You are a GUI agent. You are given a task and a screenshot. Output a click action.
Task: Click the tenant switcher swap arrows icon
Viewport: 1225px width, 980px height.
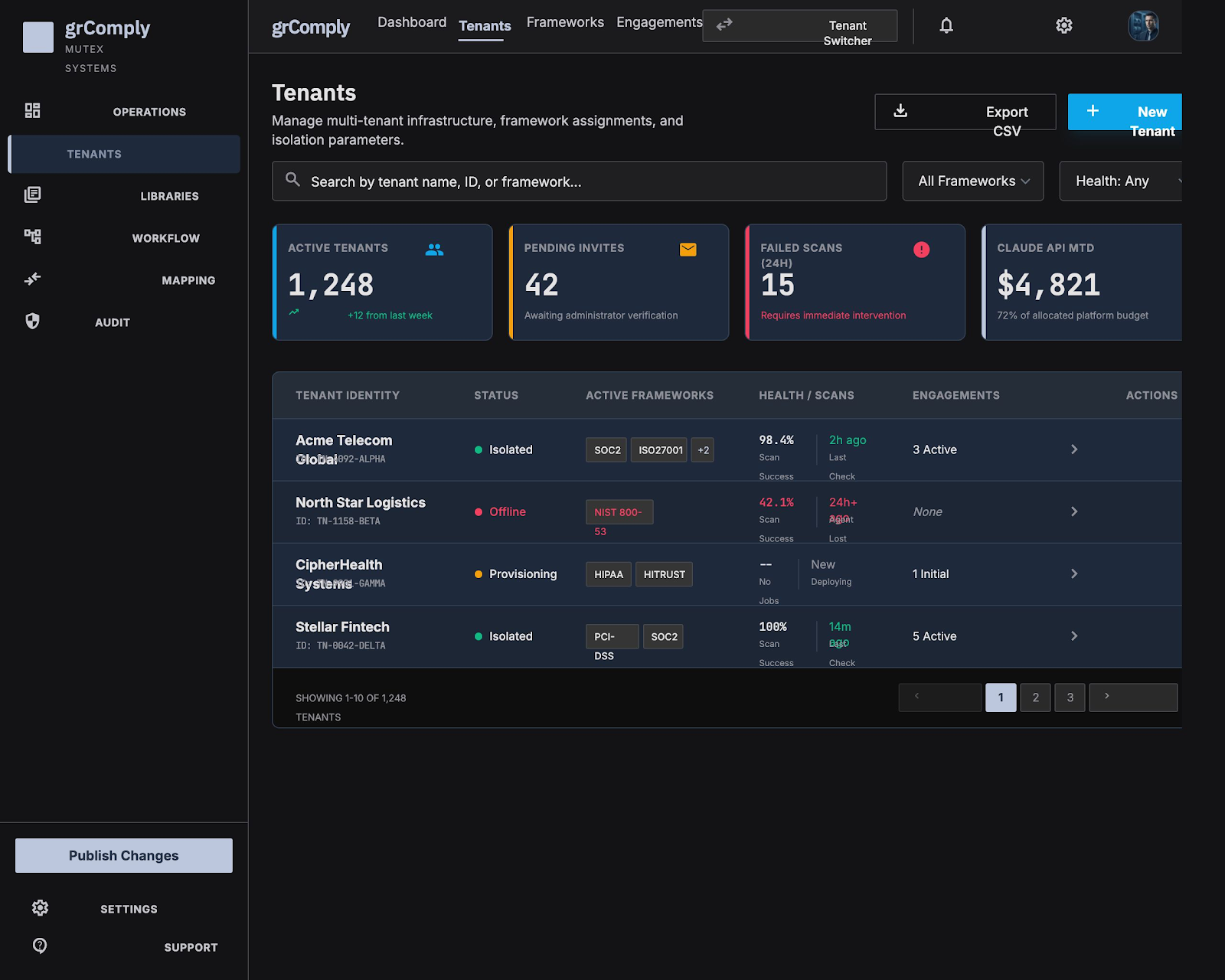(x=724, y=24)
